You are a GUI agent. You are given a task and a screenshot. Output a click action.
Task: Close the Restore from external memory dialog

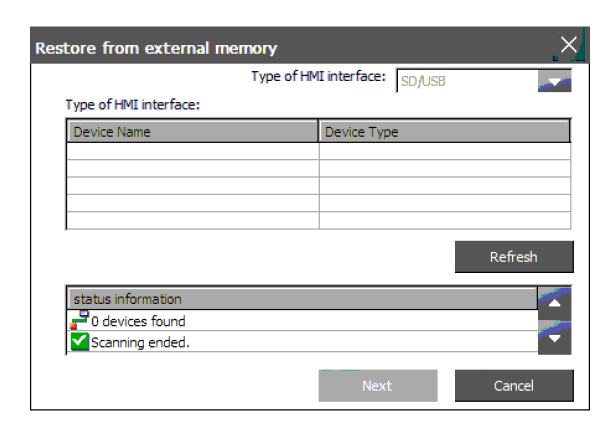pyautogui.click(x=568, y=45)
